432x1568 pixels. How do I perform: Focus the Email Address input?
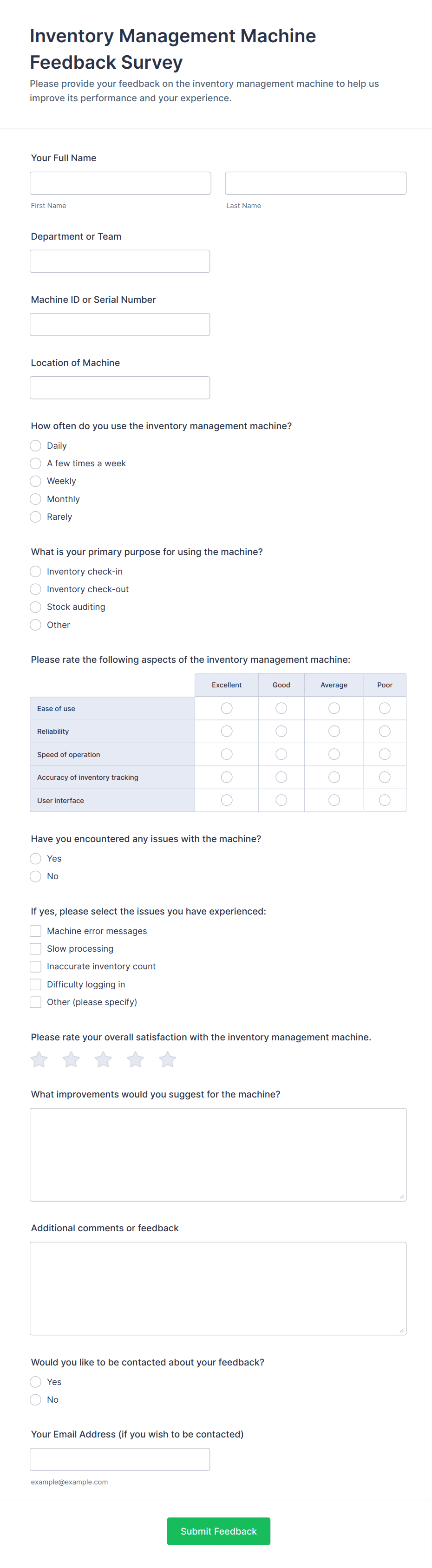pos(120,1459)
